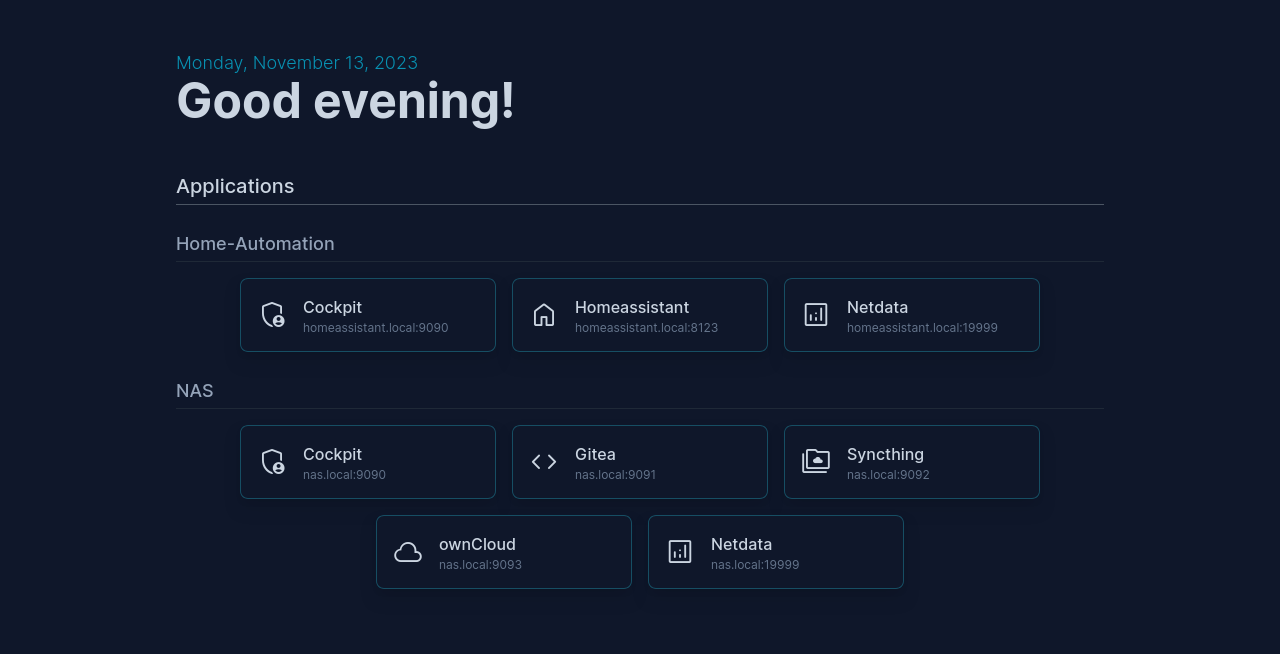Click the homeassistant.local:8123 address

coord(646,328)
